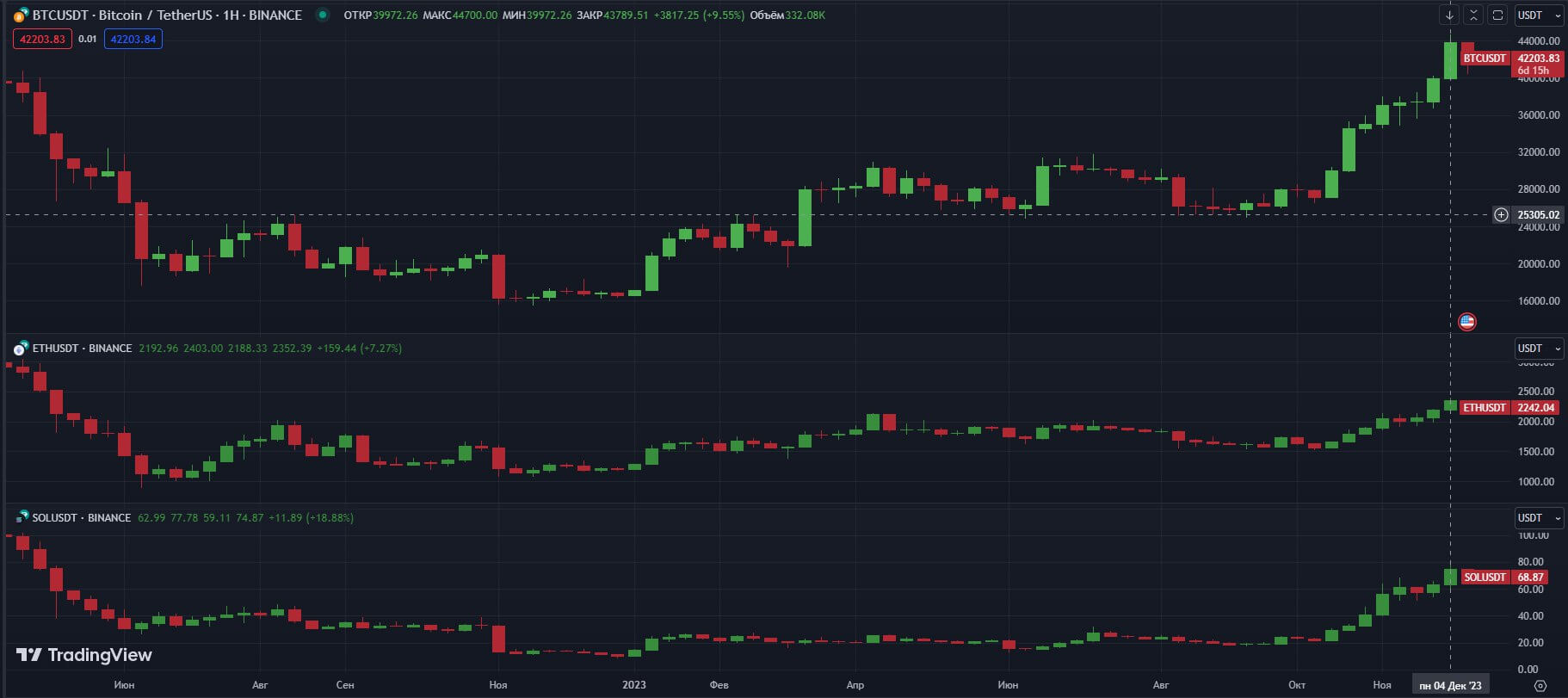Click the 44000.00 level on the BTC price axis

1538,40
